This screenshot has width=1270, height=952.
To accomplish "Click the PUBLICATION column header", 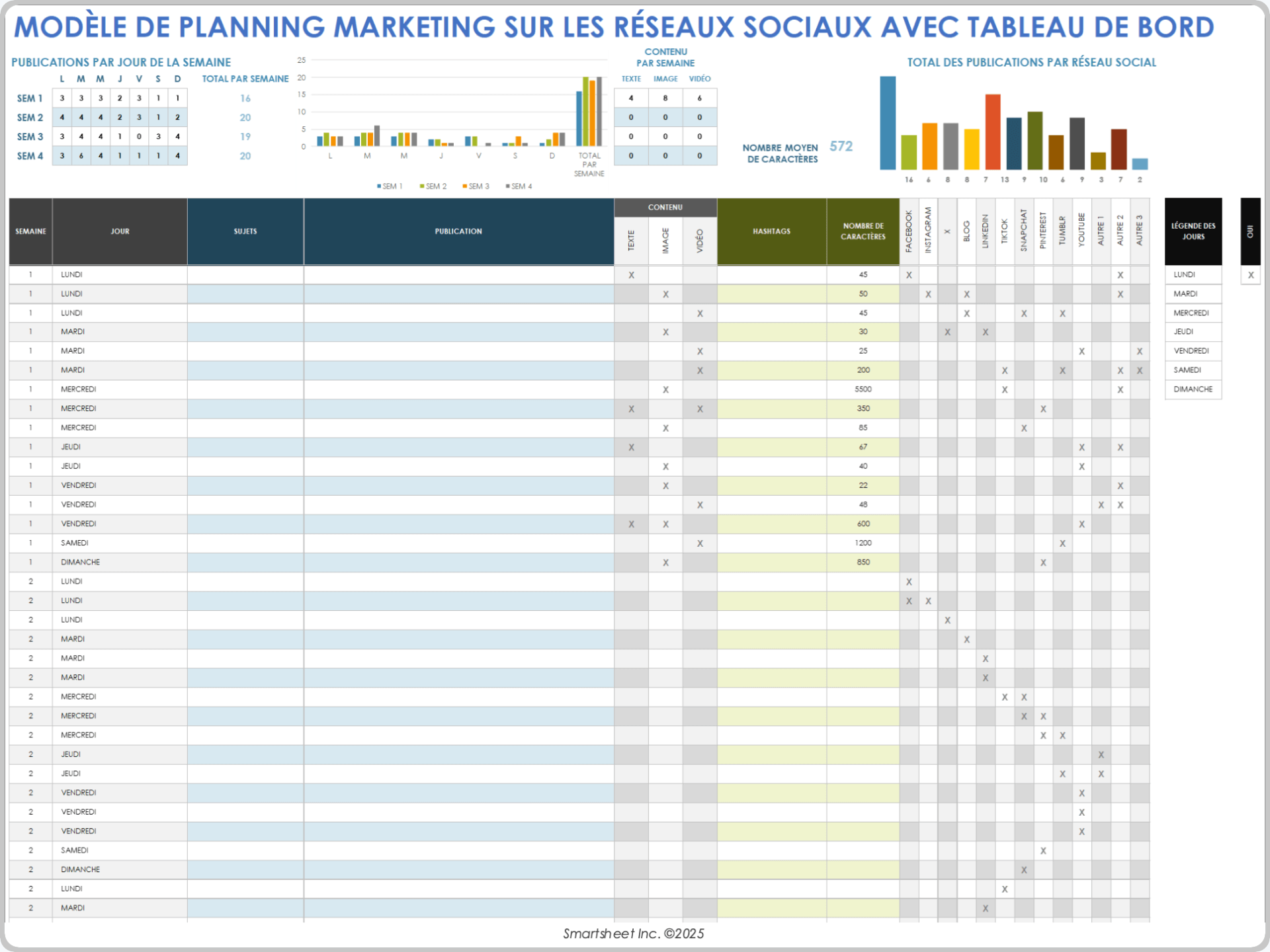I will click(x=458, y=231).
